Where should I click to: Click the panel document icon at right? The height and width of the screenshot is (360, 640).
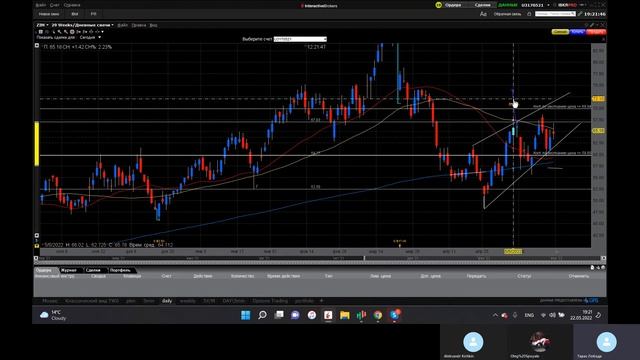(x=592, y=267)
